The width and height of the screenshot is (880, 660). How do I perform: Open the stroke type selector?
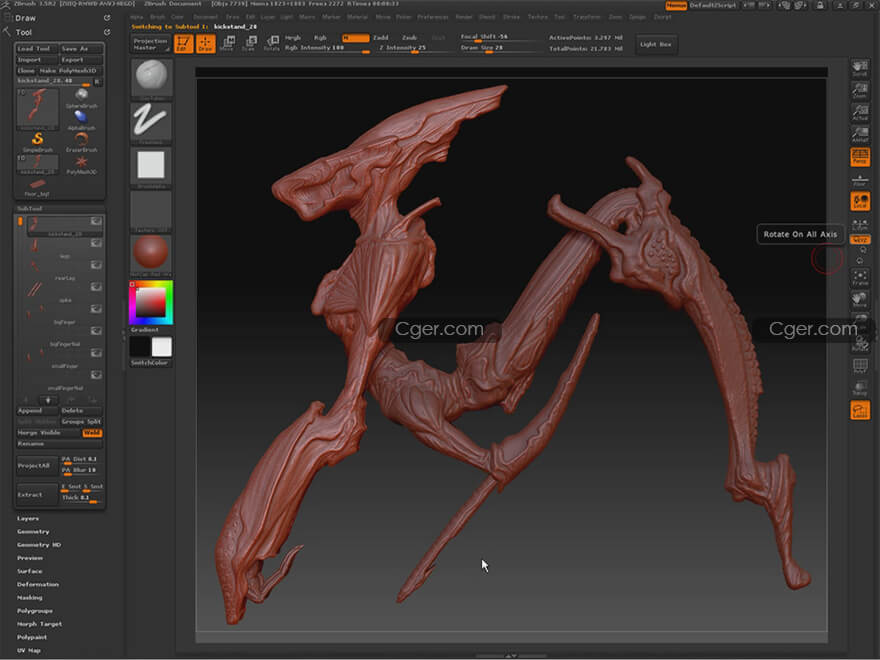click(x=152, y=122)
